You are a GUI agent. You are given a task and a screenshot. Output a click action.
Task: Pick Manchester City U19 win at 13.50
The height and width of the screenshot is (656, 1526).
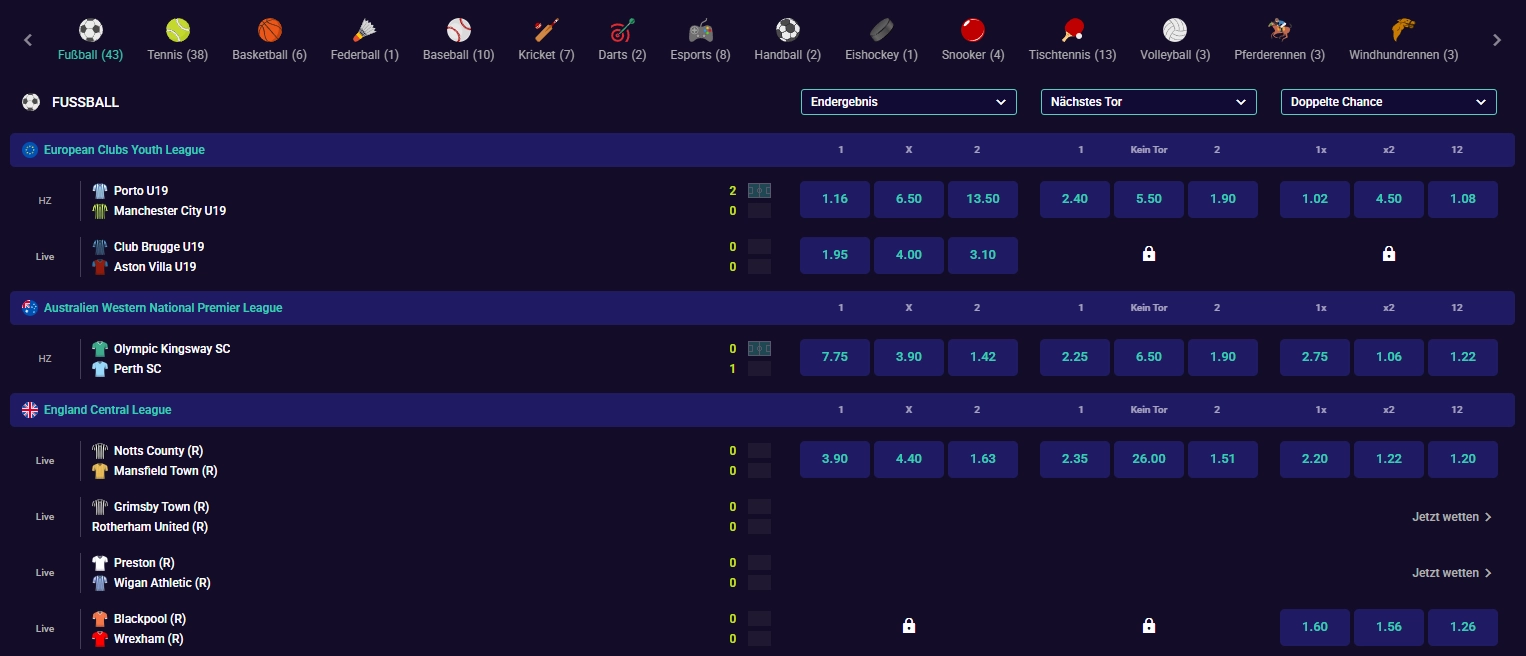pyautogui.click(x=983, y=199)
